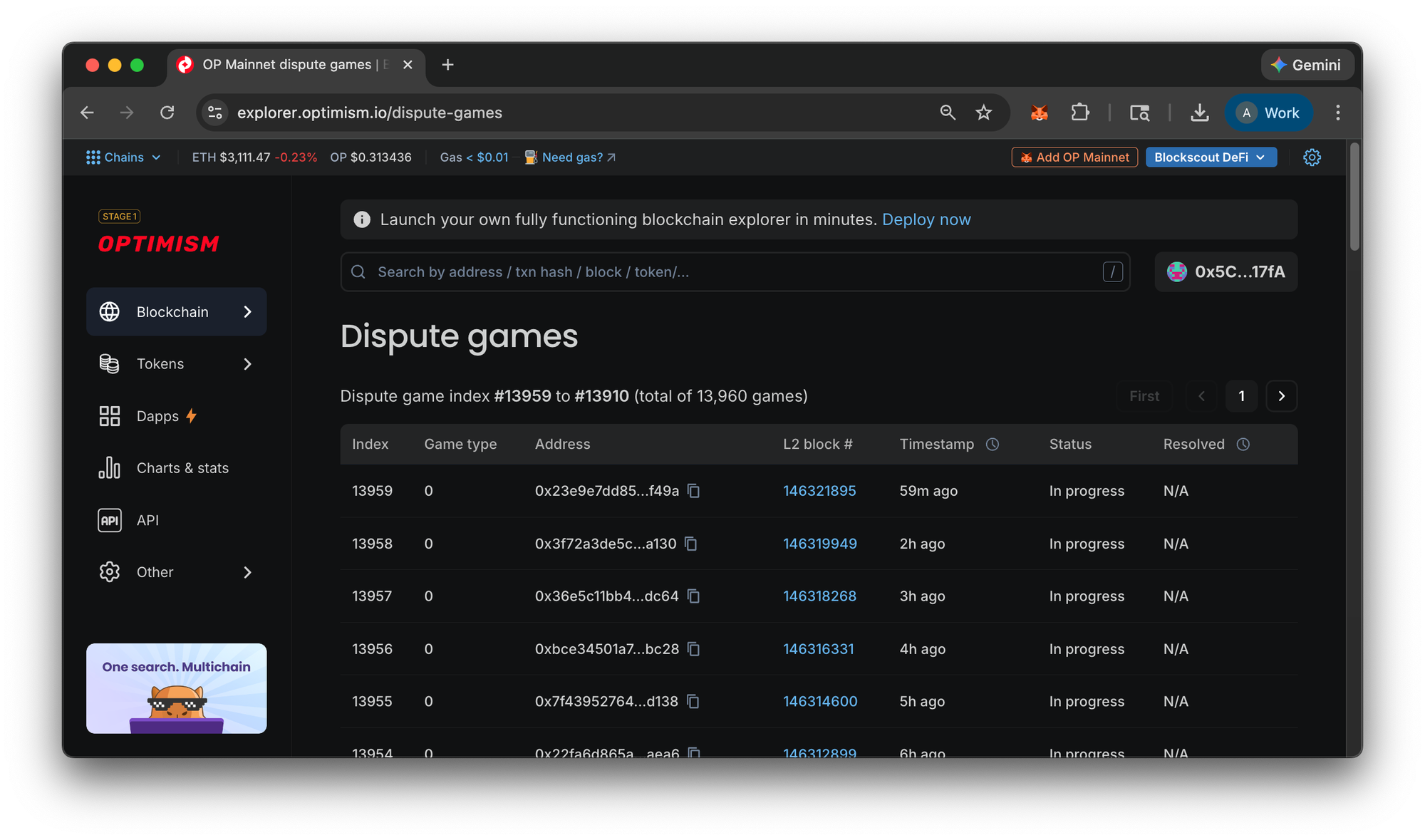Click the Chains grid icon
The image size is (1425, 840).
[x=93, y=157]
